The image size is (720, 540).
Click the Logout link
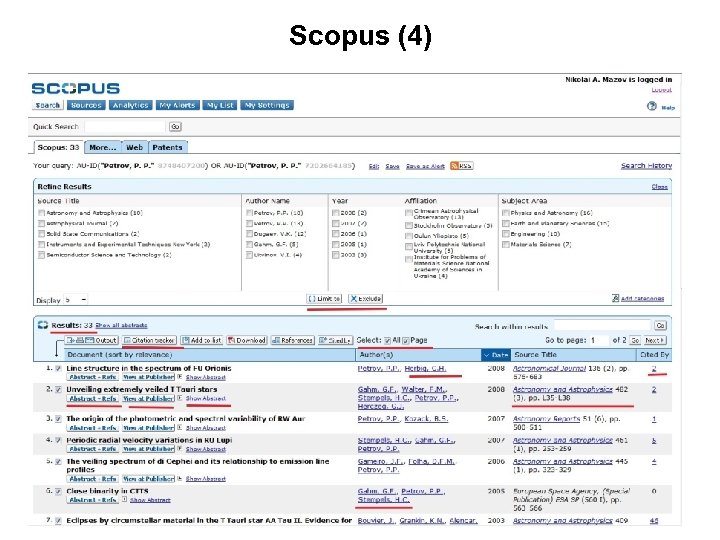[x=662, y=90]
